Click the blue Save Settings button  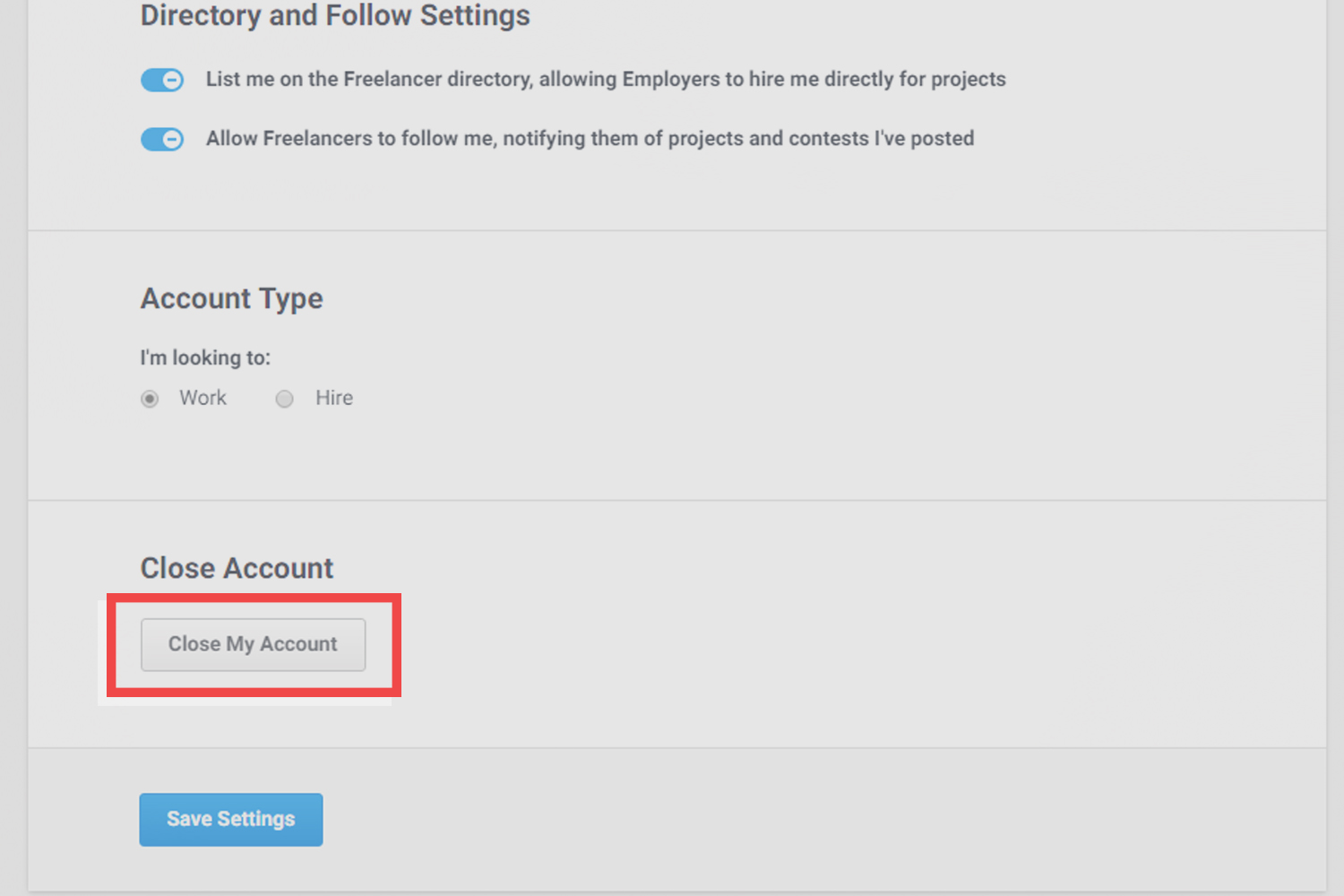coord(230,819)
